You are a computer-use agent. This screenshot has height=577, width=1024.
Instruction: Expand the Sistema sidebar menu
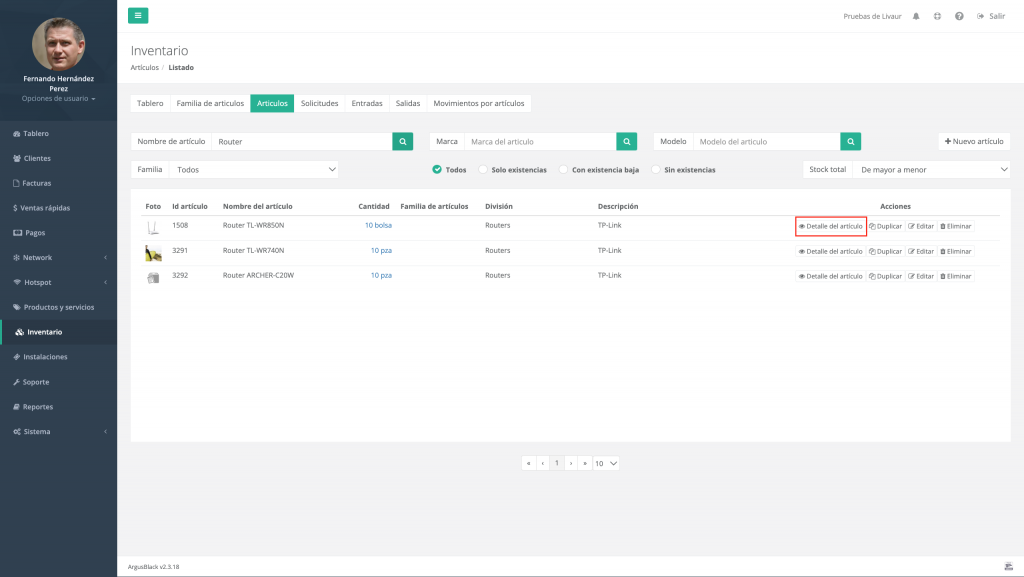(59, 432)
